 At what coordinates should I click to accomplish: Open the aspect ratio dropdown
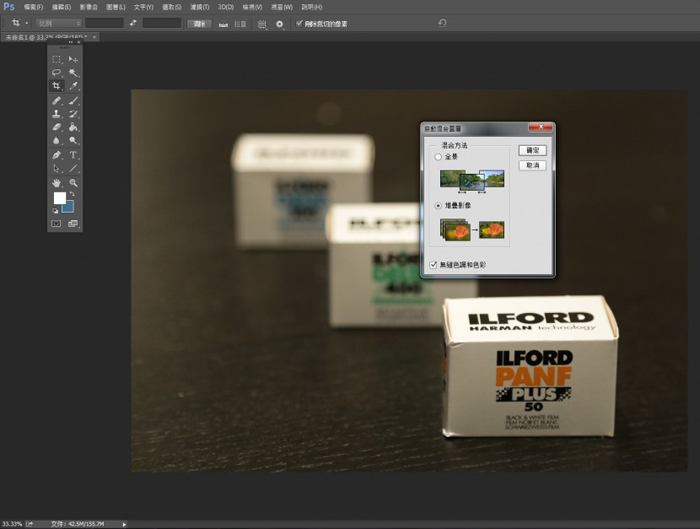point(58,23)
